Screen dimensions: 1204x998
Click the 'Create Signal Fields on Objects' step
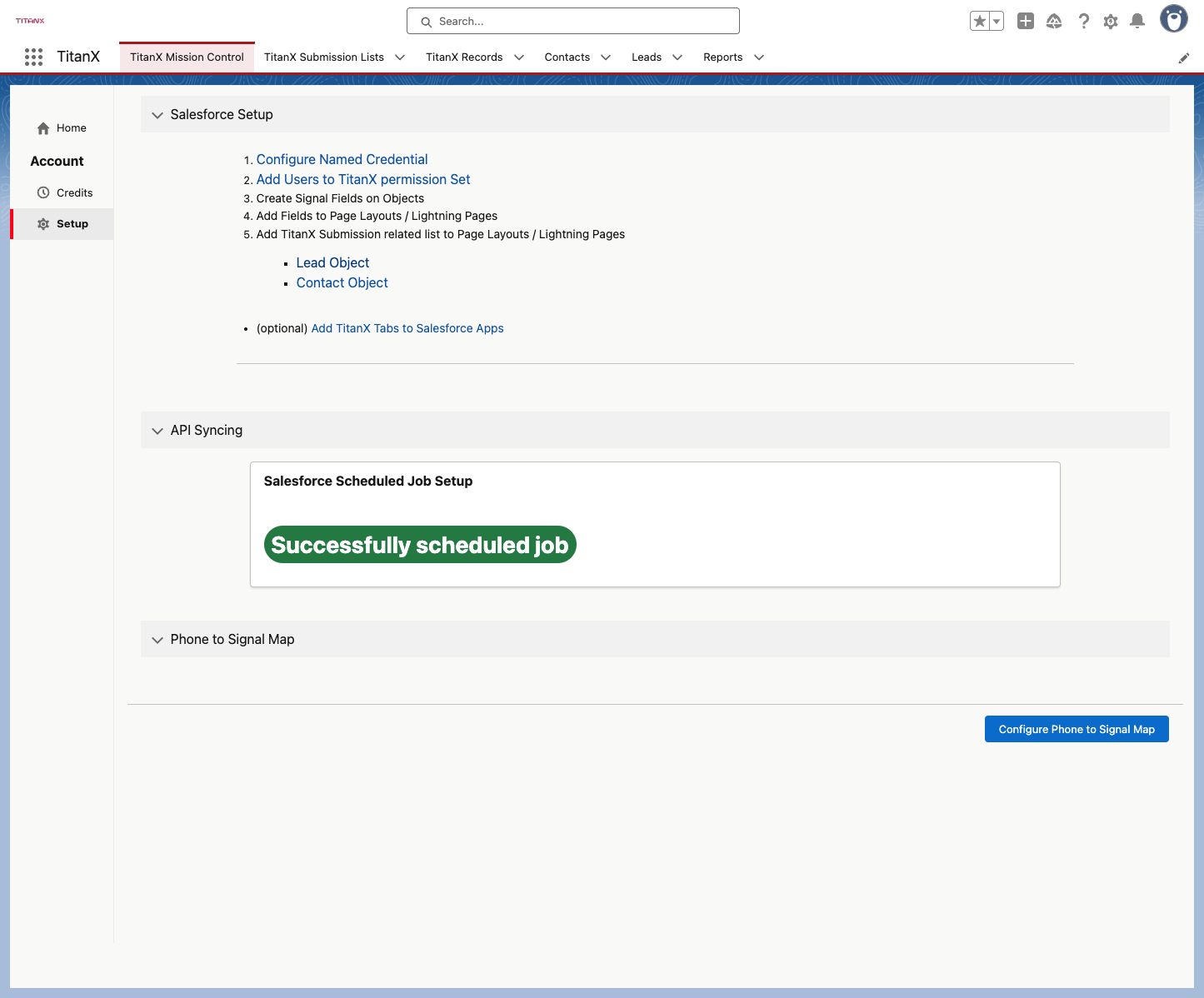point(340,198)
